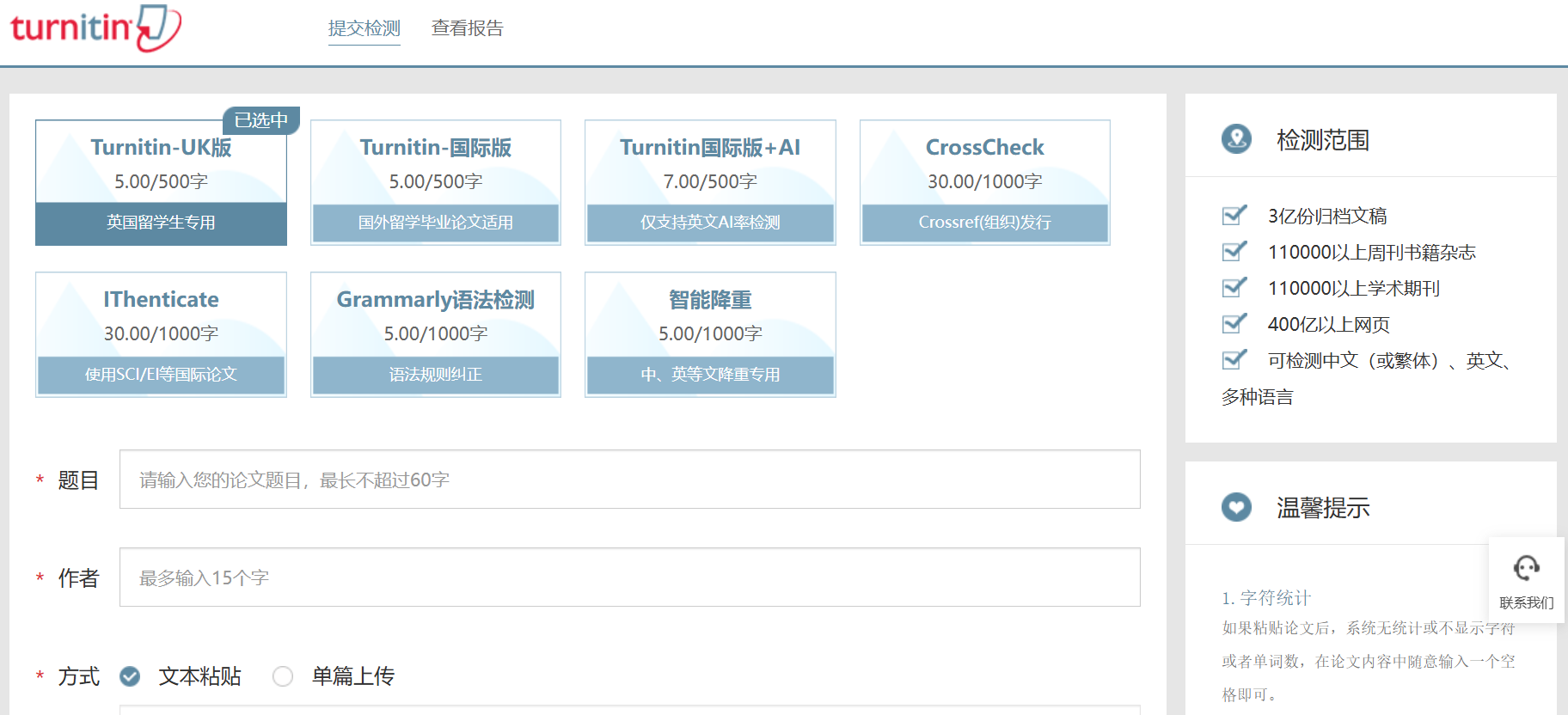Click the 检测范围 heading
Image resolution: width=1568 pixels, height=715 pixels.
[x=1323, y=140]
